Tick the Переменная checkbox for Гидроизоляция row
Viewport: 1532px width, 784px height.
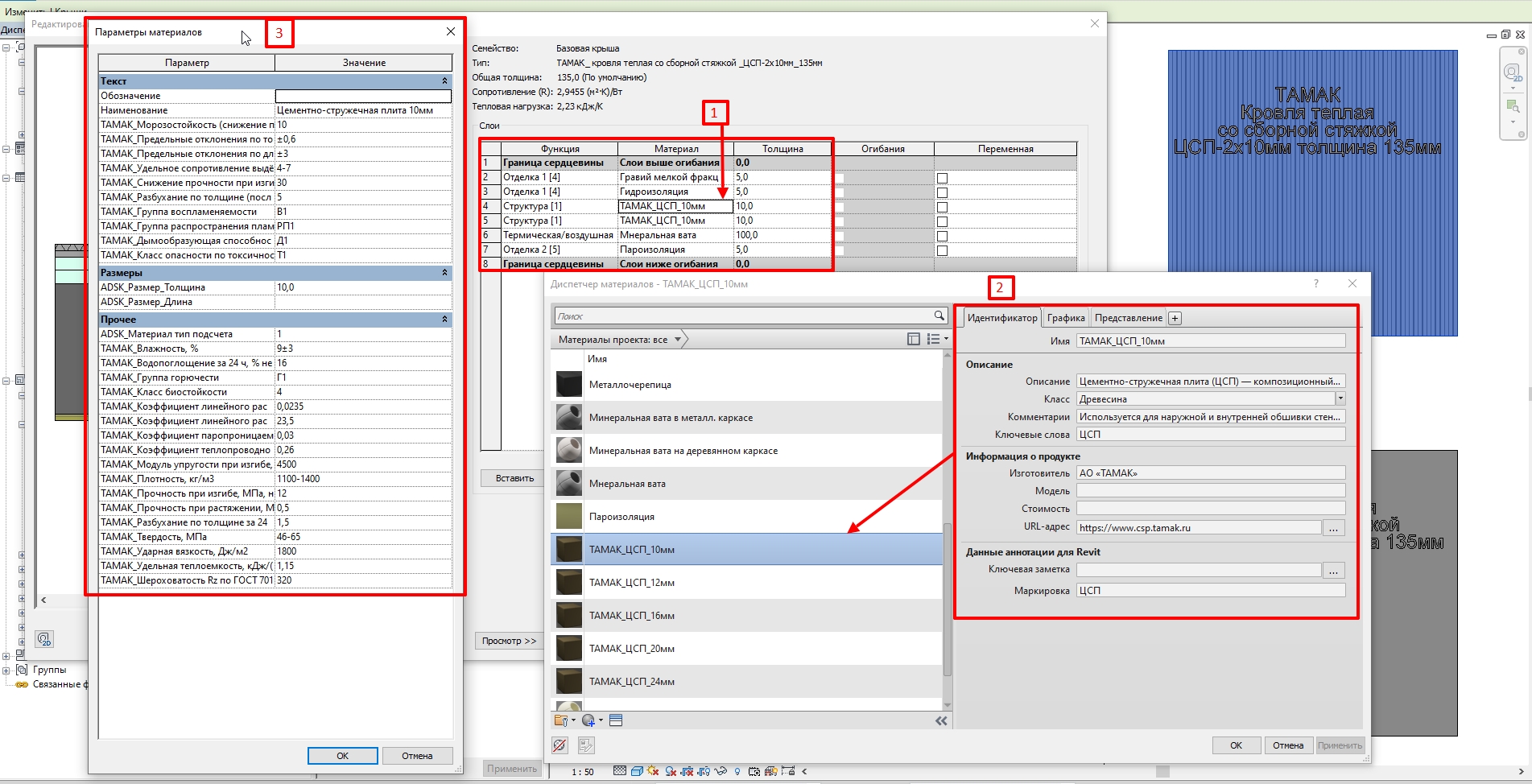click(x=942, y=192)
